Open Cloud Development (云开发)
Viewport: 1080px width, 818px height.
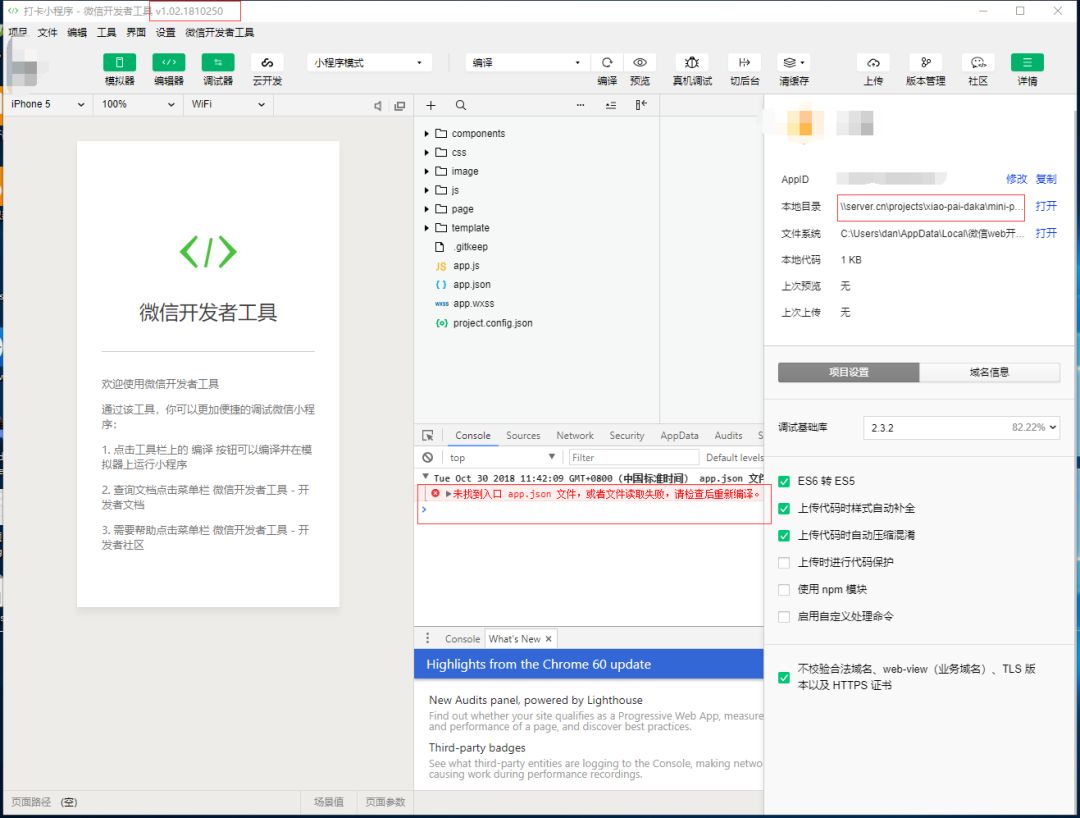click(x=267, y=63)
